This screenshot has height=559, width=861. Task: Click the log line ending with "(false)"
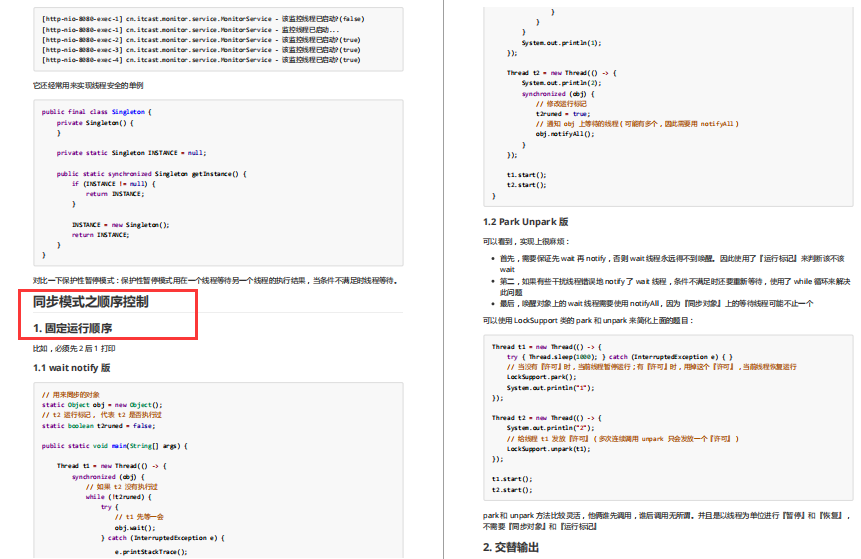coord(203,19)
